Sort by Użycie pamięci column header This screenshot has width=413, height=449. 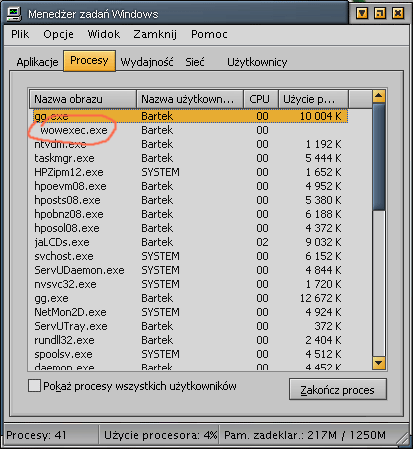pyautogui.click(x=313, y=99)
